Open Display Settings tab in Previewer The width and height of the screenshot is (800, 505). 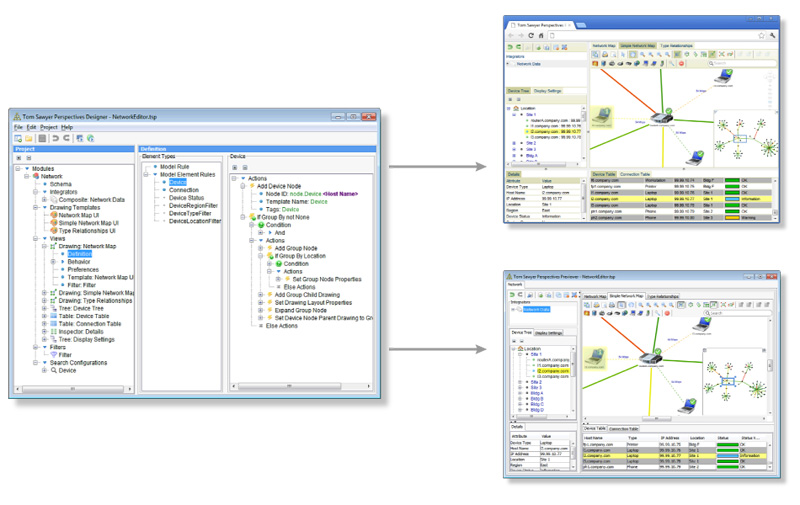548,333
